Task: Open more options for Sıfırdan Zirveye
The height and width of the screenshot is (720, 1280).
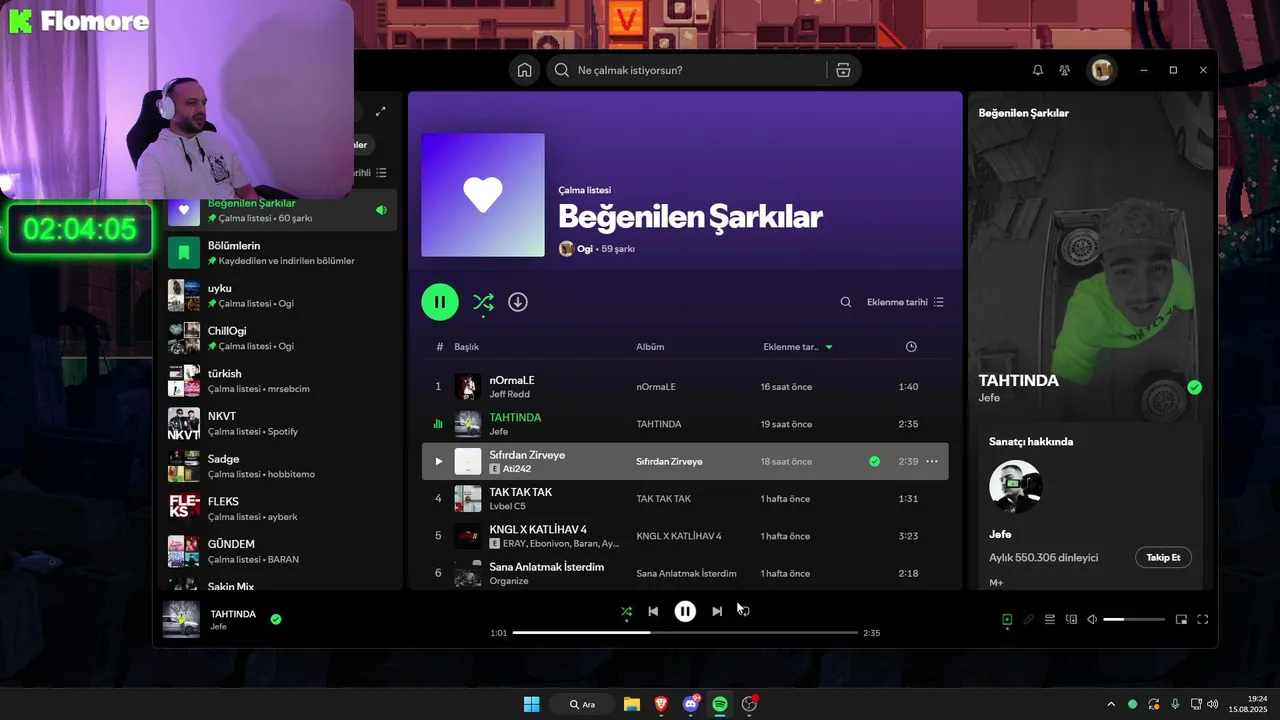Action: [x=932, y=461]
